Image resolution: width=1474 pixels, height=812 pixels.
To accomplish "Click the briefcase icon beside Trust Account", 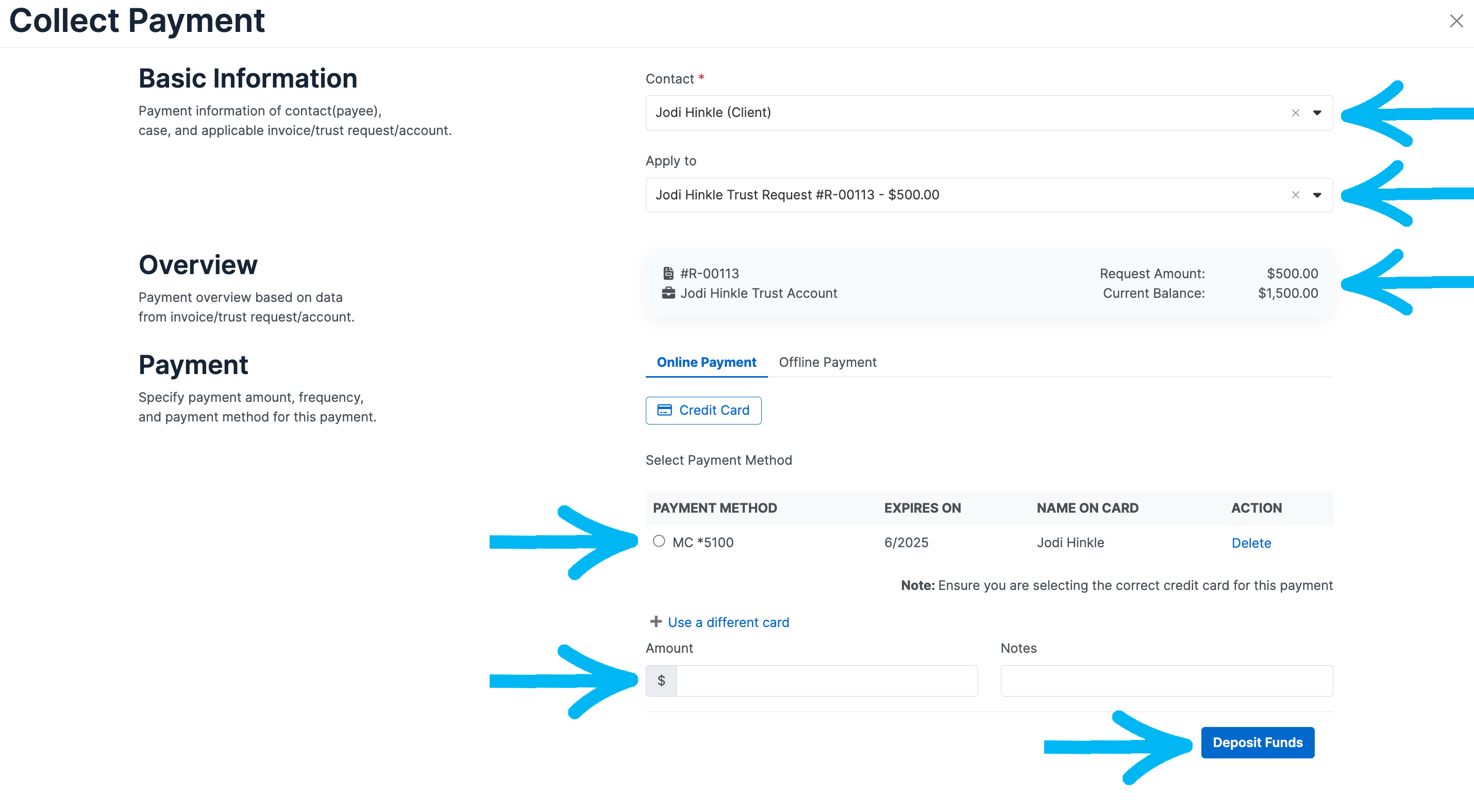I will (668, 293).
